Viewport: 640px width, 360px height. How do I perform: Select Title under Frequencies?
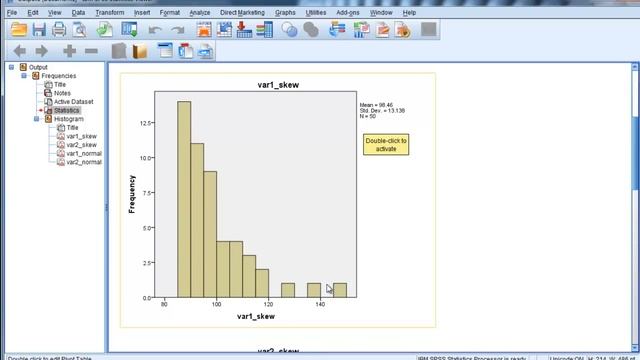pyautogui.click(x=60, y=84)
